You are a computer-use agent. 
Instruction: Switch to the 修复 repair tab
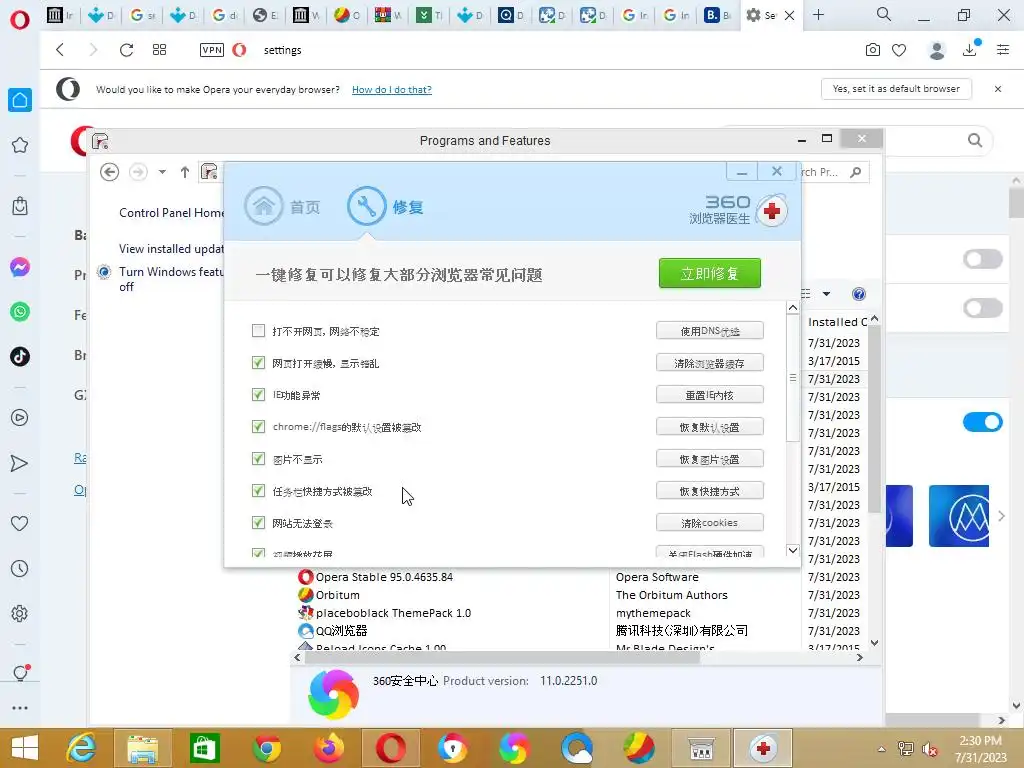[x=385, y=206]
